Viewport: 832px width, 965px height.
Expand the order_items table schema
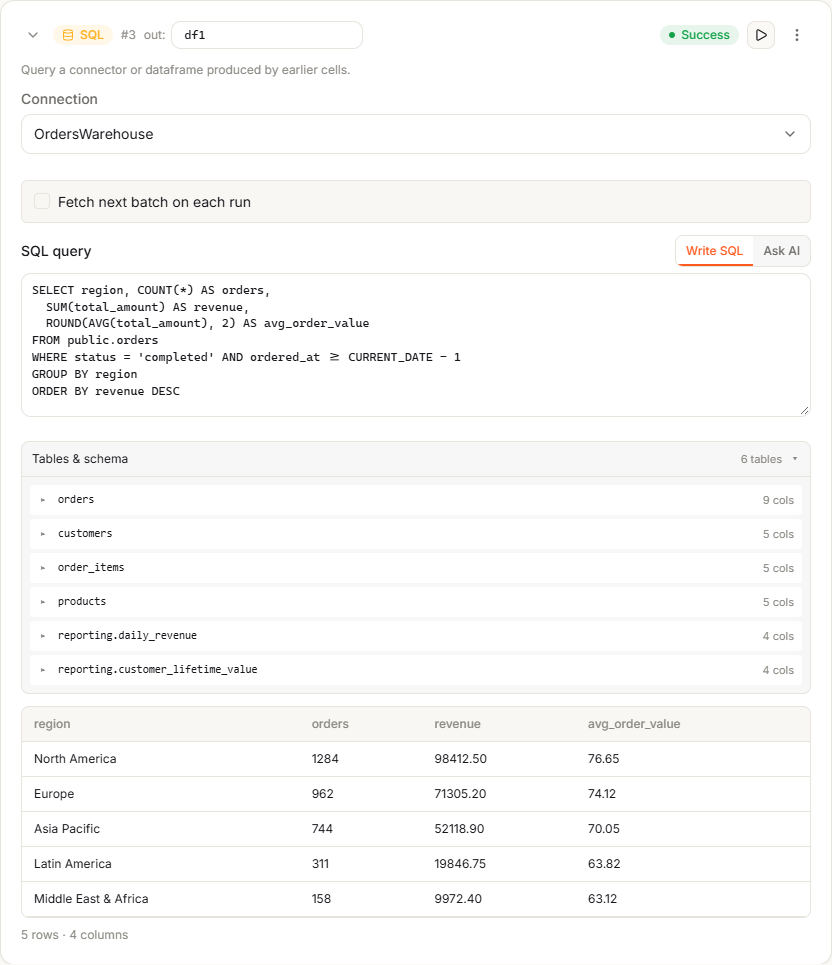(416, 567)
